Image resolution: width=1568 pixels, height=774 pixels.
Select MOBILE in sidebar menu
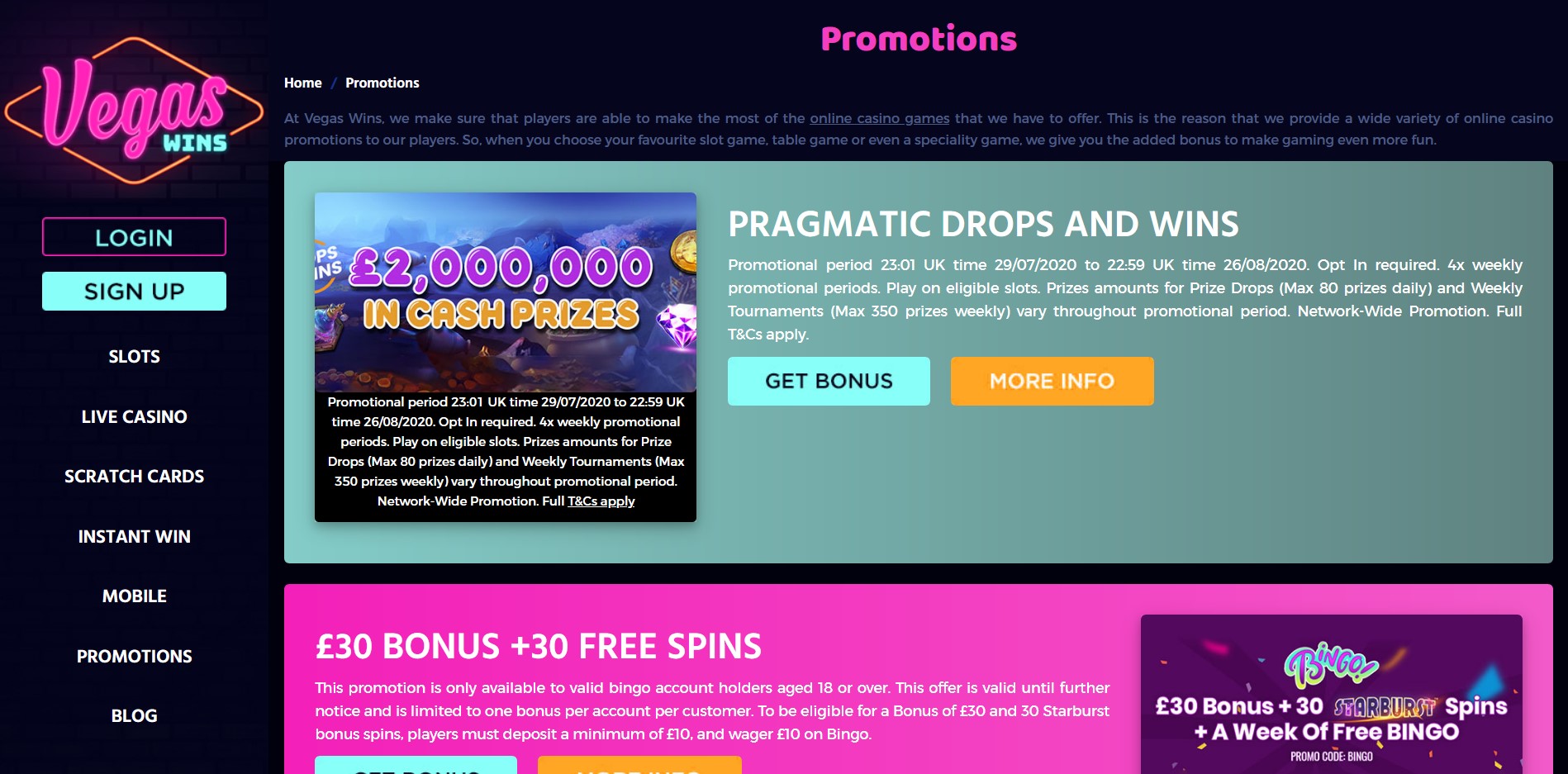134,596
